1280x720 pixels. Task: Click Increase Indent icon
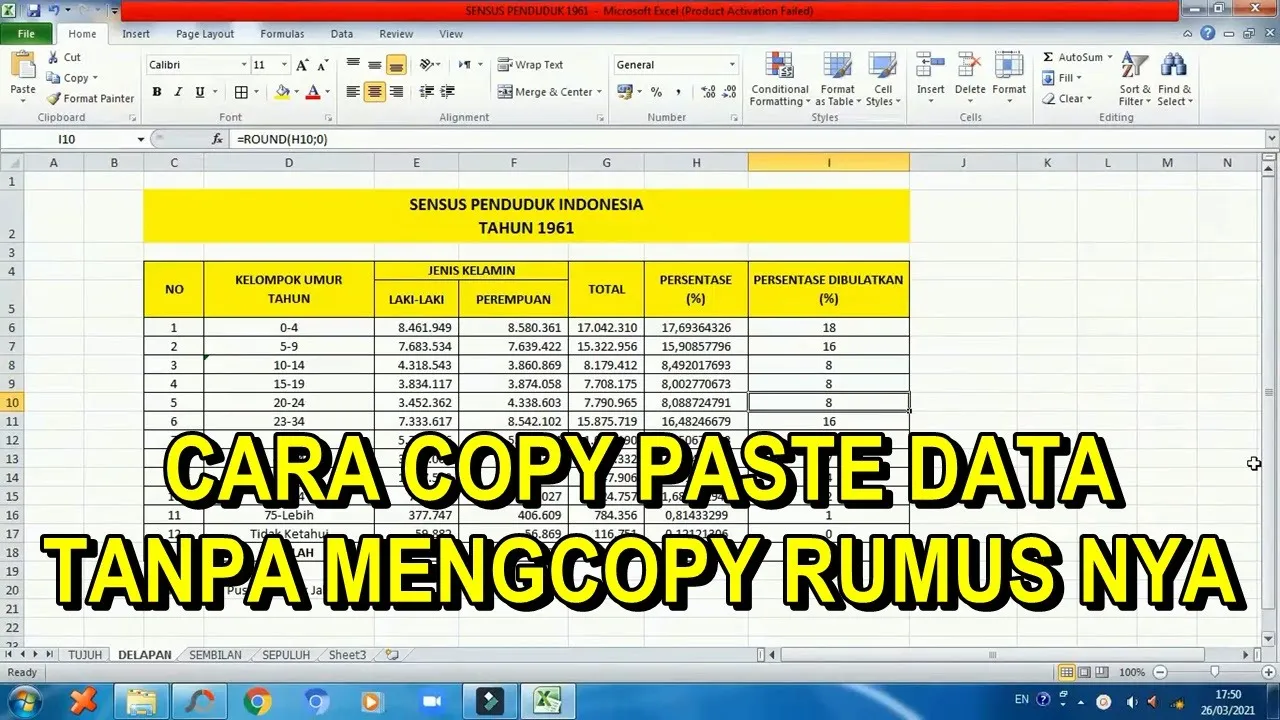tap(447, 92)
